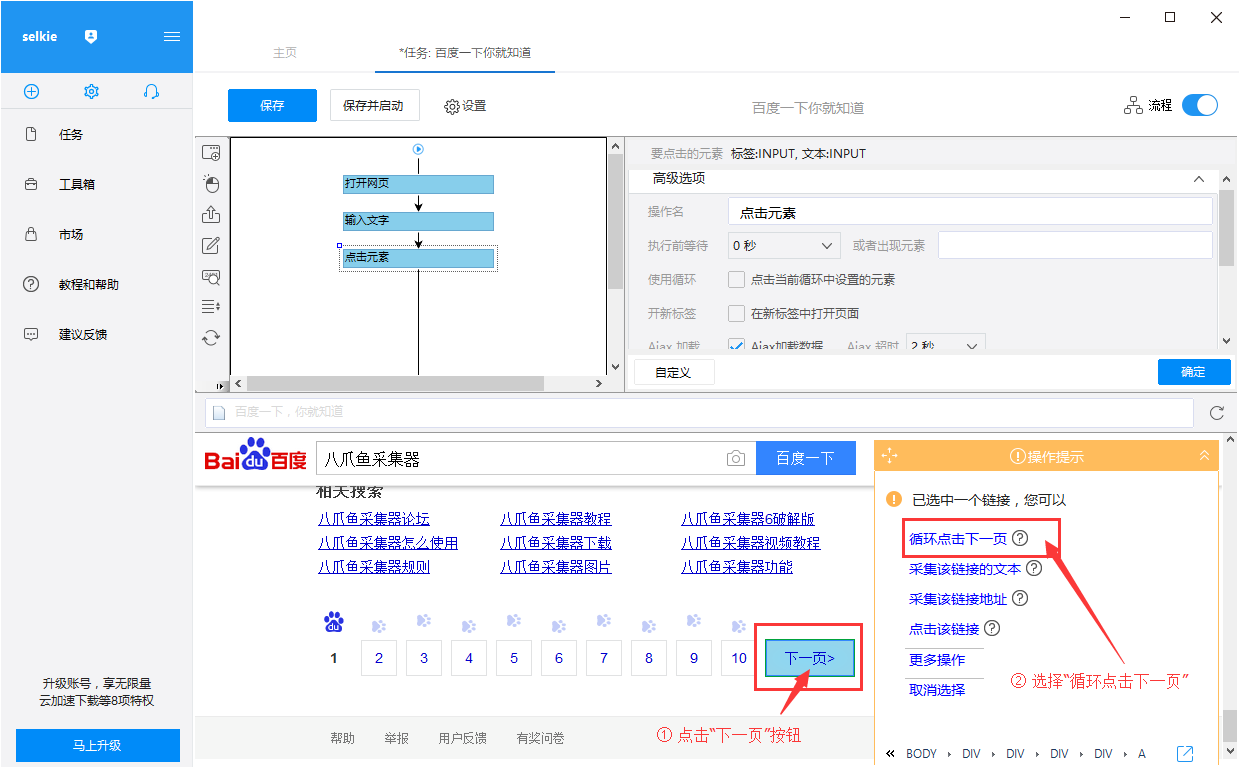Click help icon next to 采集该链接地址
Screen dimensions: 1240x768
pyautogui.click(x=1020, y=598)
